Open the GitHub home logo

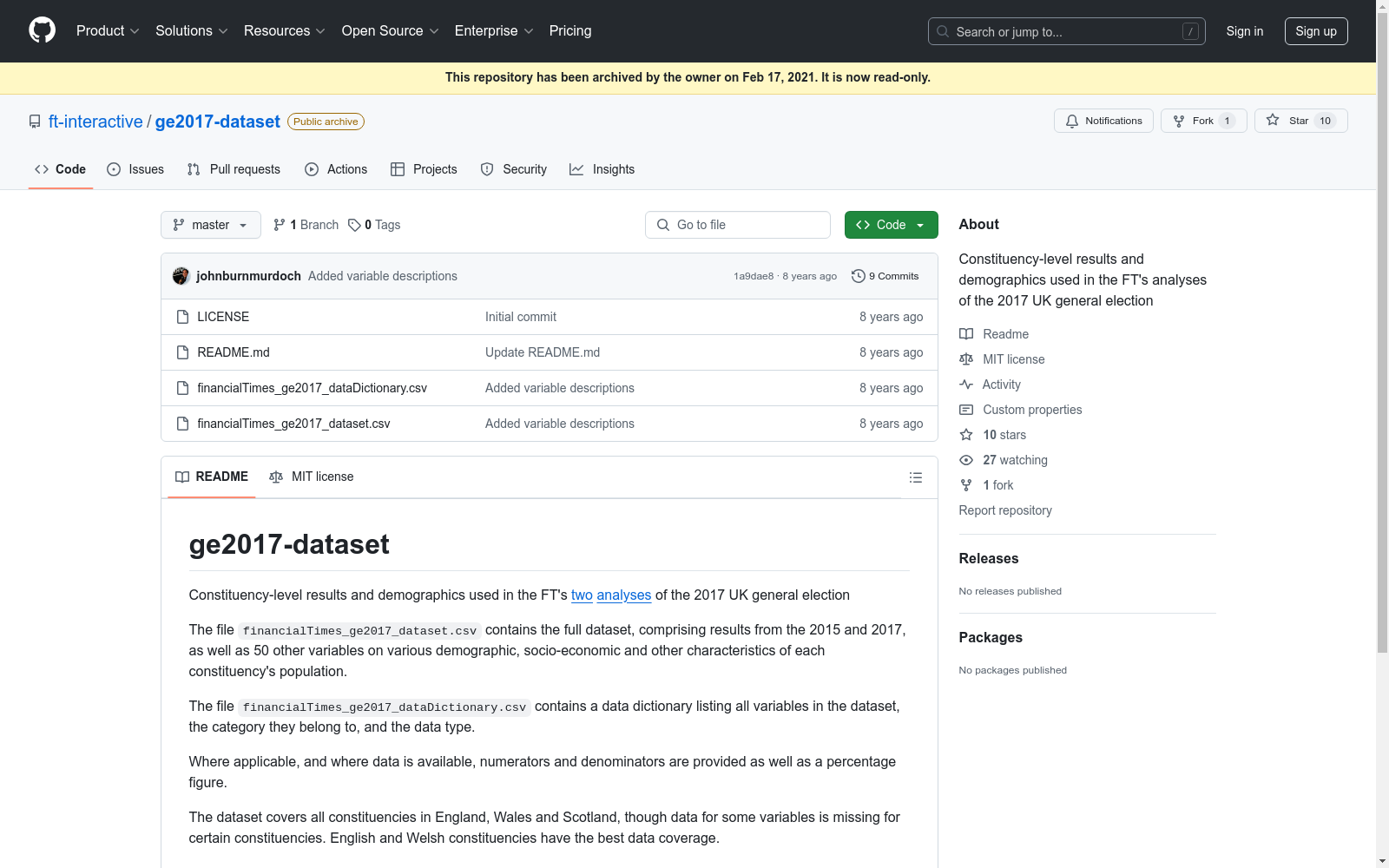[x=42, y=30]
